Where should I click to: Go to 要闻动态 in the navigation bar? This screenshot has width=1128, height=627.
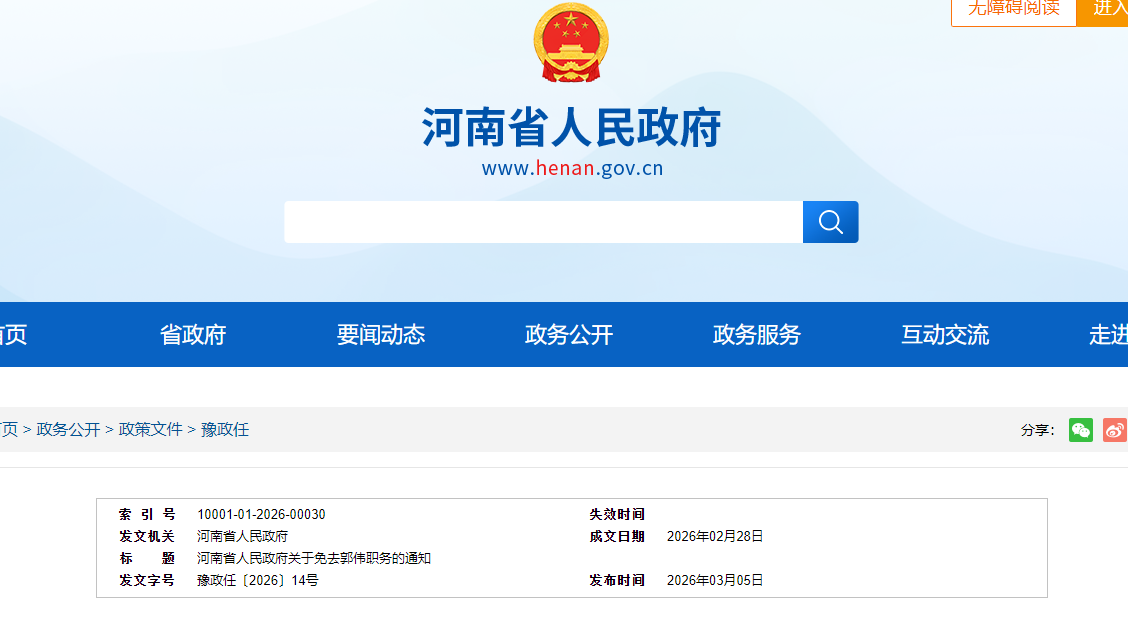pyautogui.click(x=381, y=335)
